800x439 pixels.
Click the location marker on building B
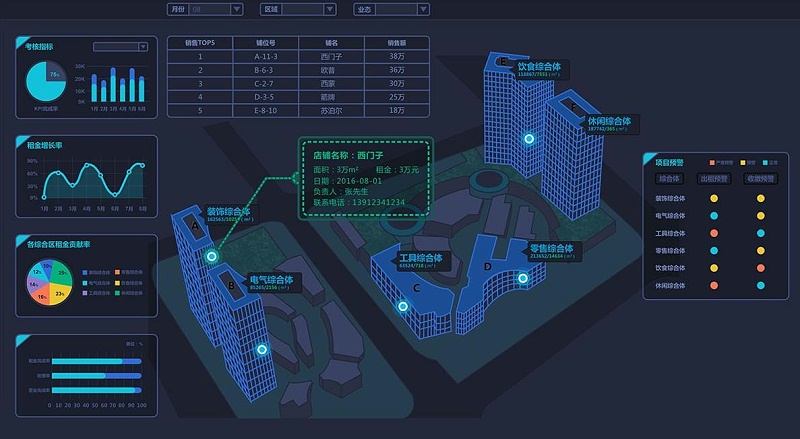click(x=262, y=349)
